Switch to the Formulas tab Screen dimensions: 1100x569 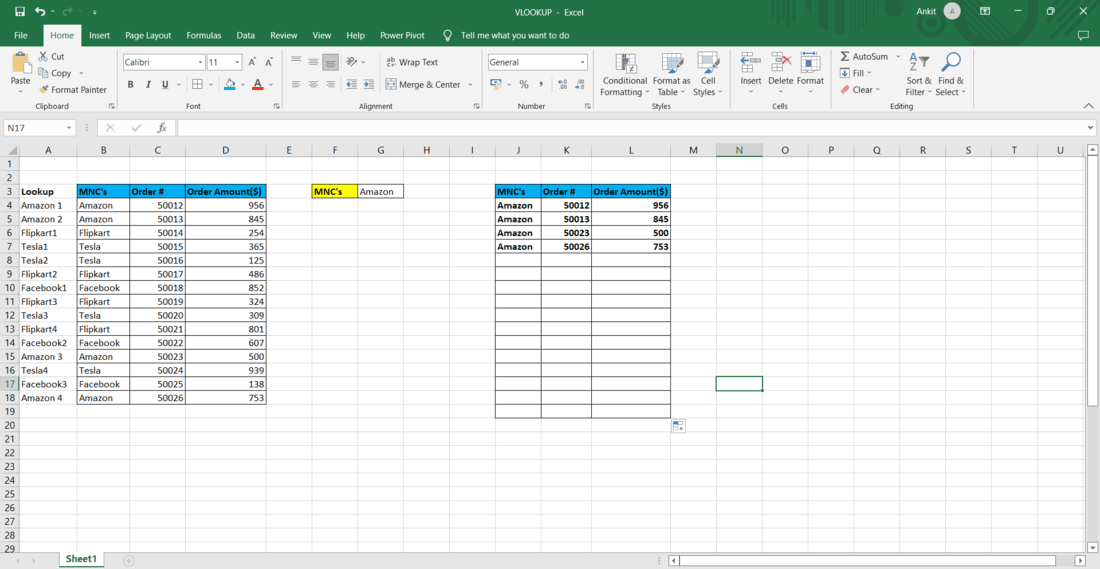click(203, 35)
